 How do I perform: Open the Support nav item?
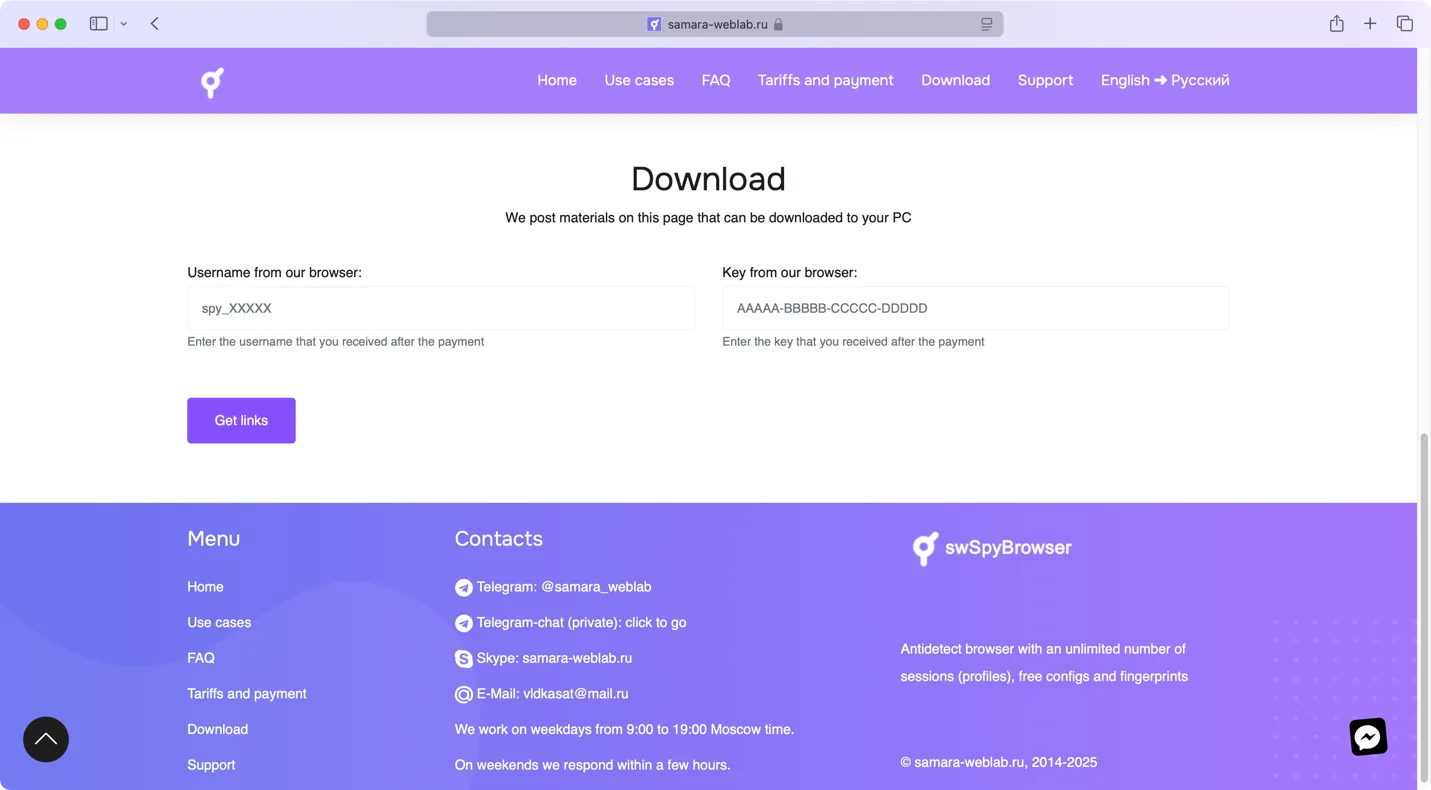pyautogui.click(x=1045, y=80)
